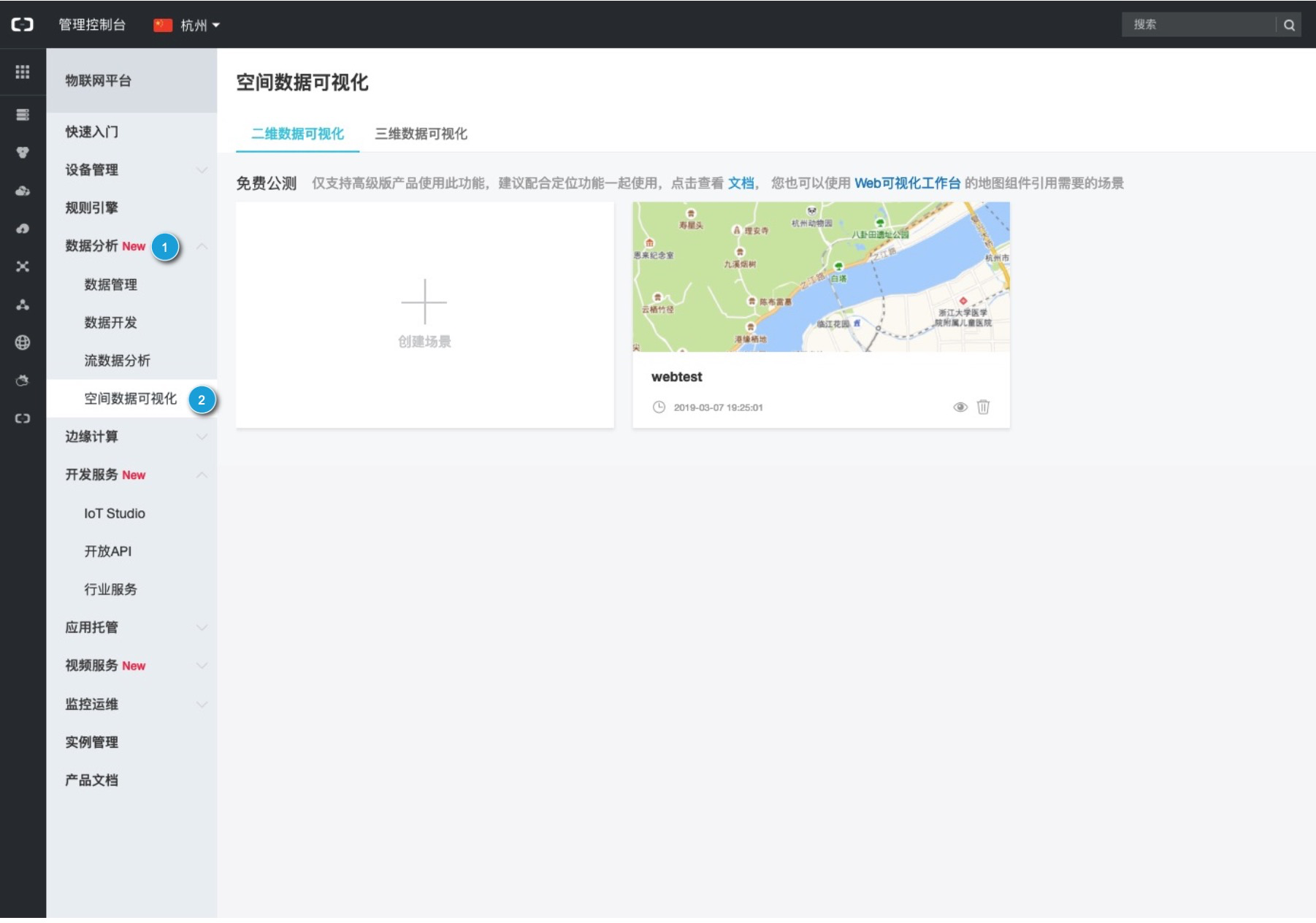
Task: Click the search magnifier icon
Action: coord(1290,25)
